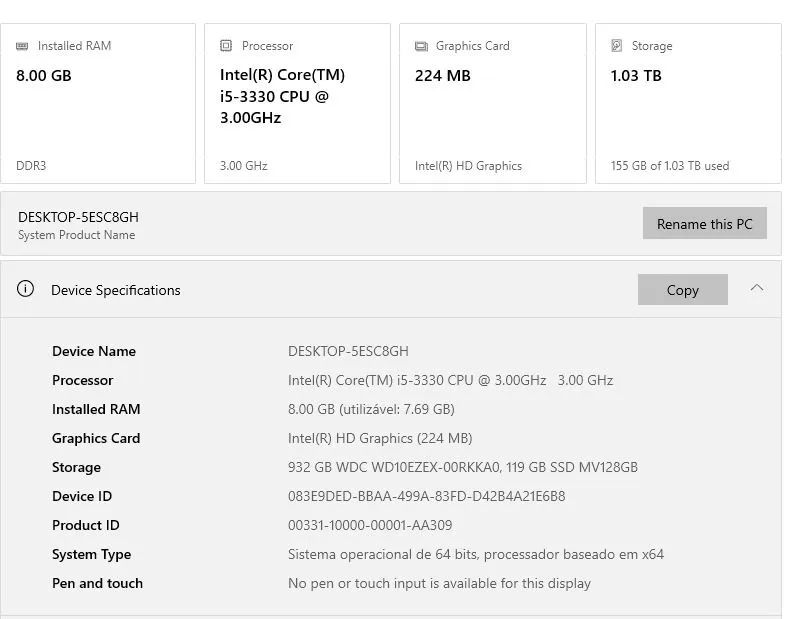This screenshot has height=619, width=792.
Task: Select the Product ID row label
Action: [86, 526]
